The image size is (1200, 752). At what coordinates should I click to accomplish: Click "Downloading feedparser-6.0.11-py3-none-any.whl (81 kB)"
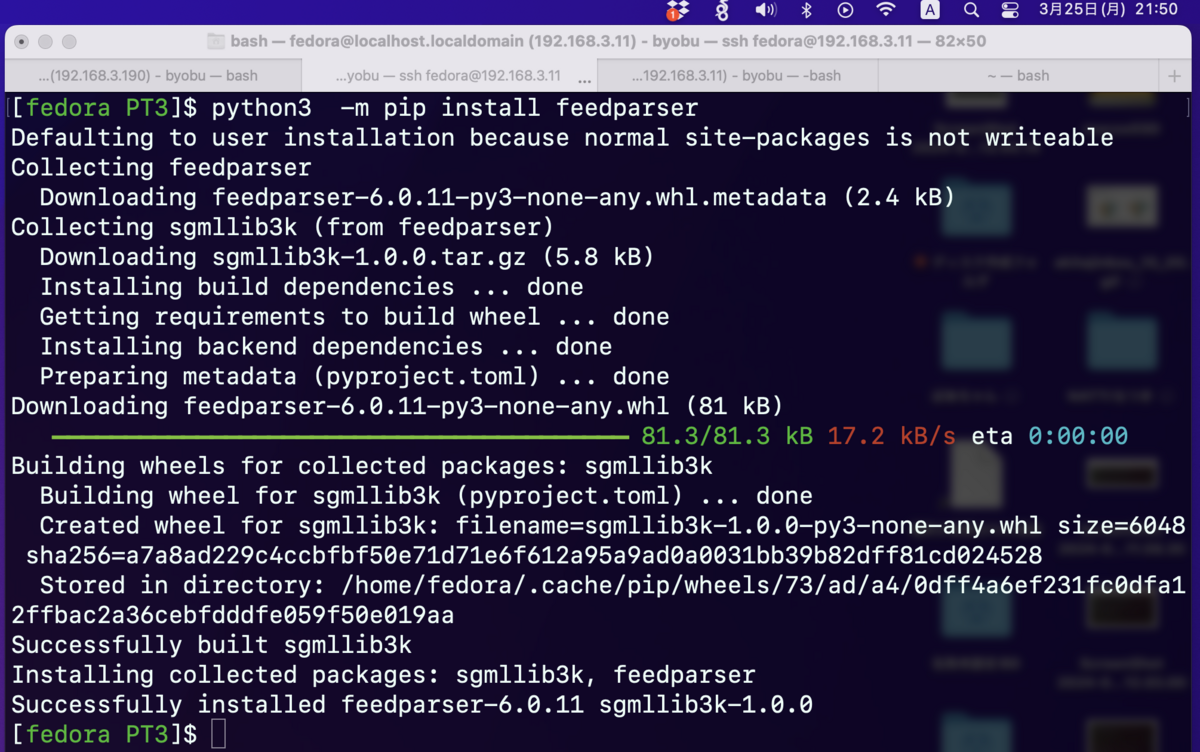(x=397, y=406)
